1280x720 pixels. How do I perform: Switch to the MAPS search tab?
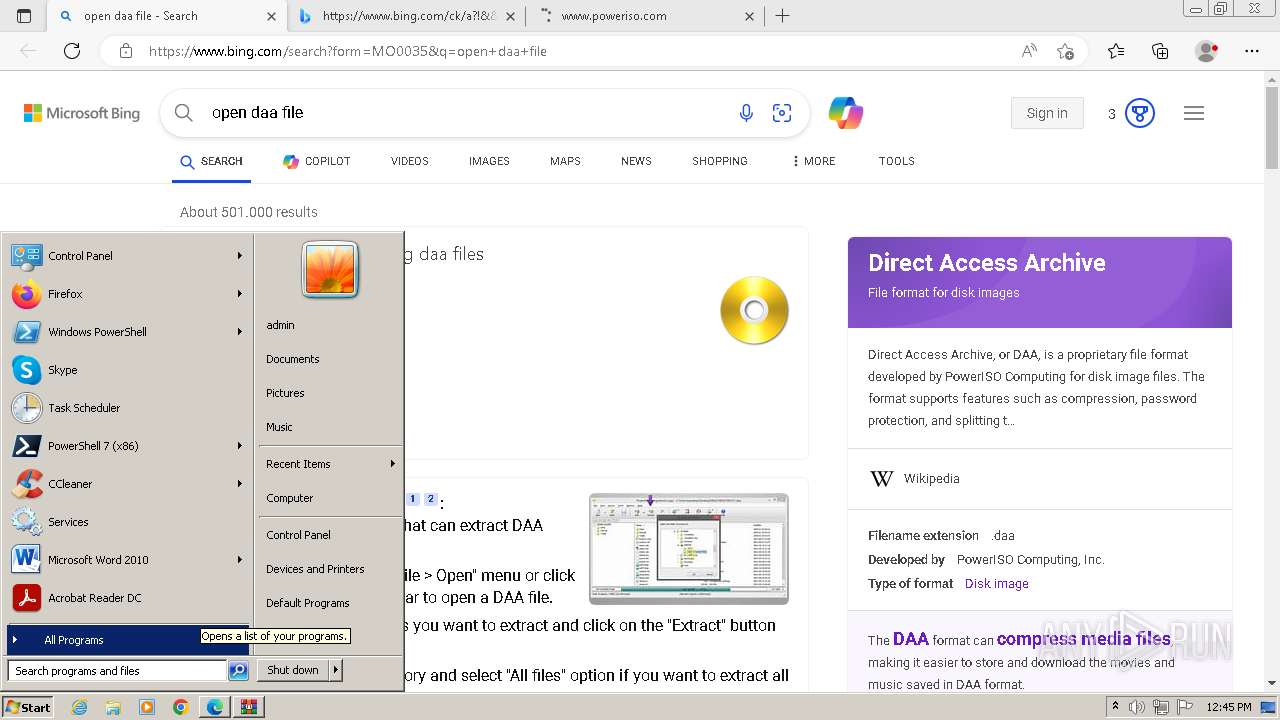(565, 161)
